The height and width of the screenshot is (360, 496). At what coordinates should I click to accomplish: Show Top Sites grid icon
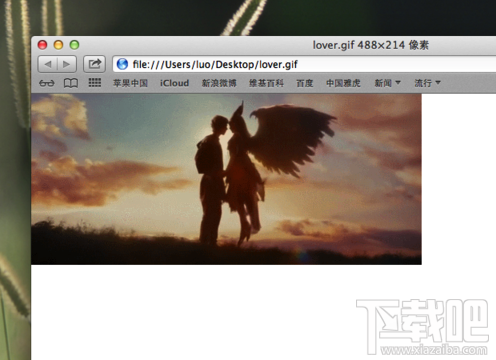[95, 83]
